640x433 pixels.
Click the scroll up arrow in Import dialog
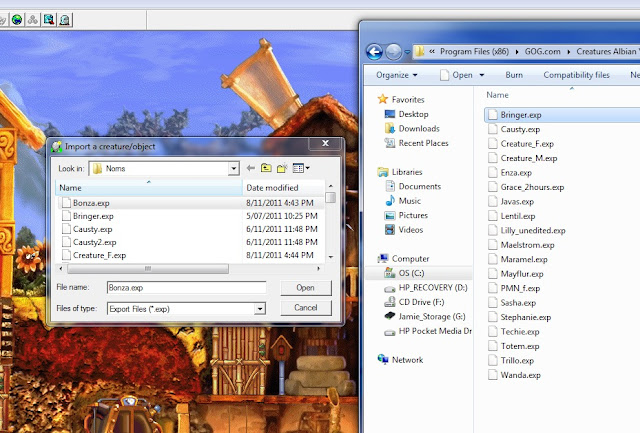331,186
